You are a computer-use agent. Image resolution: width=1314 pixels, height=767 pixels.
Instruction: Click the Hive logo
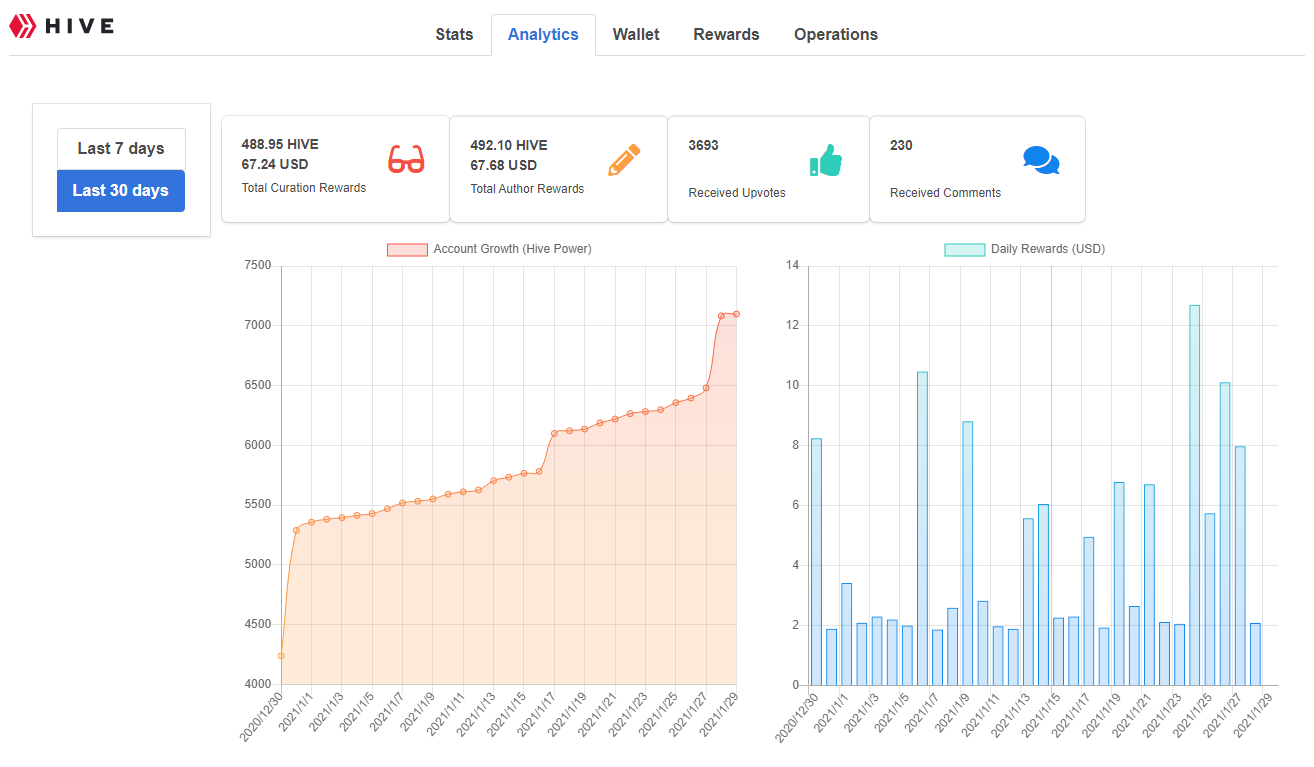[62, 26]
